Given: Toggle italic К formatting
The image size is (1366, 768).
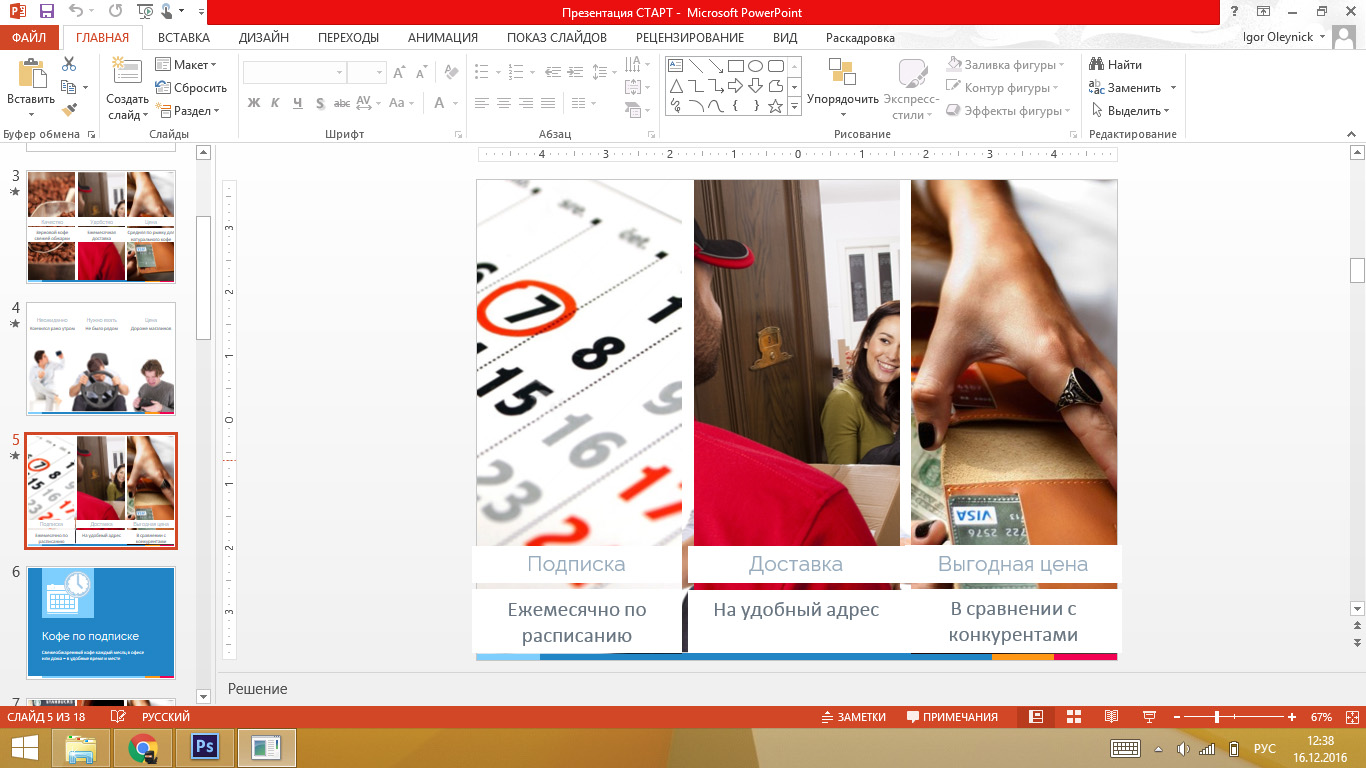Looking at the screenshot, I should pyautogui.click(x=276, y=103).
